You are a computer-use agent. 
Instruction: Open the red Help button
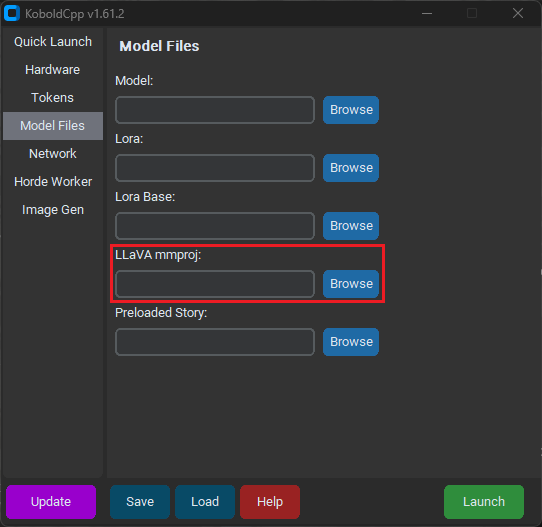[270, 502]
